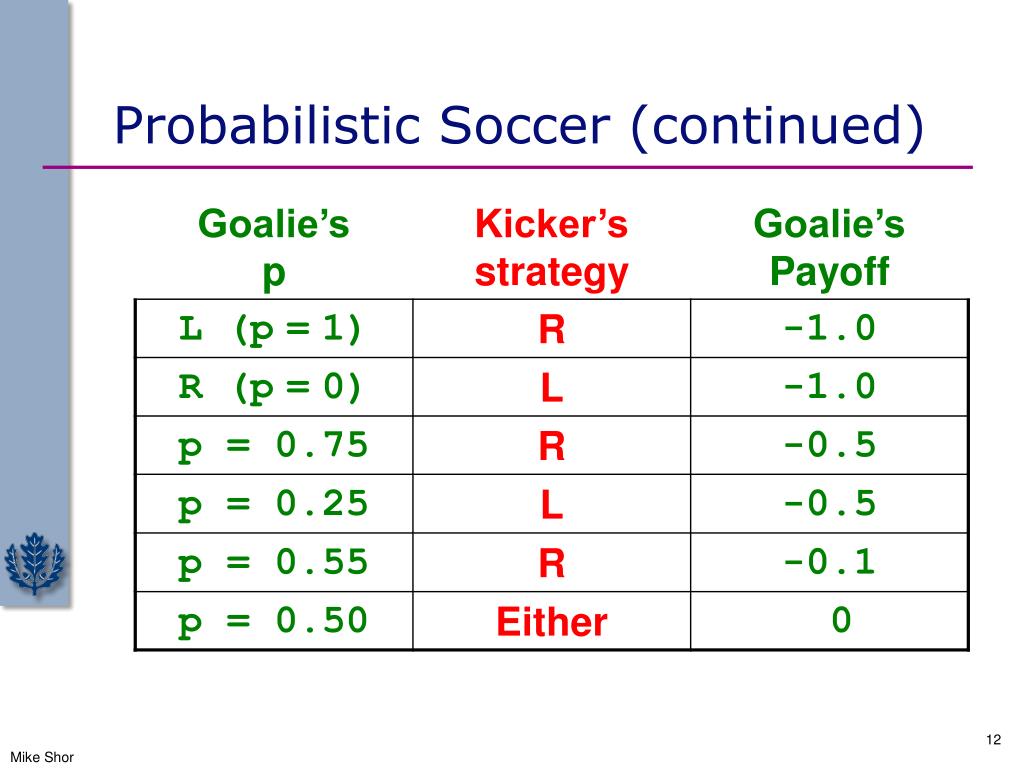Select the Either strategy cell
The height and width of the screenshot is (768, 1024).
point(552,621)
